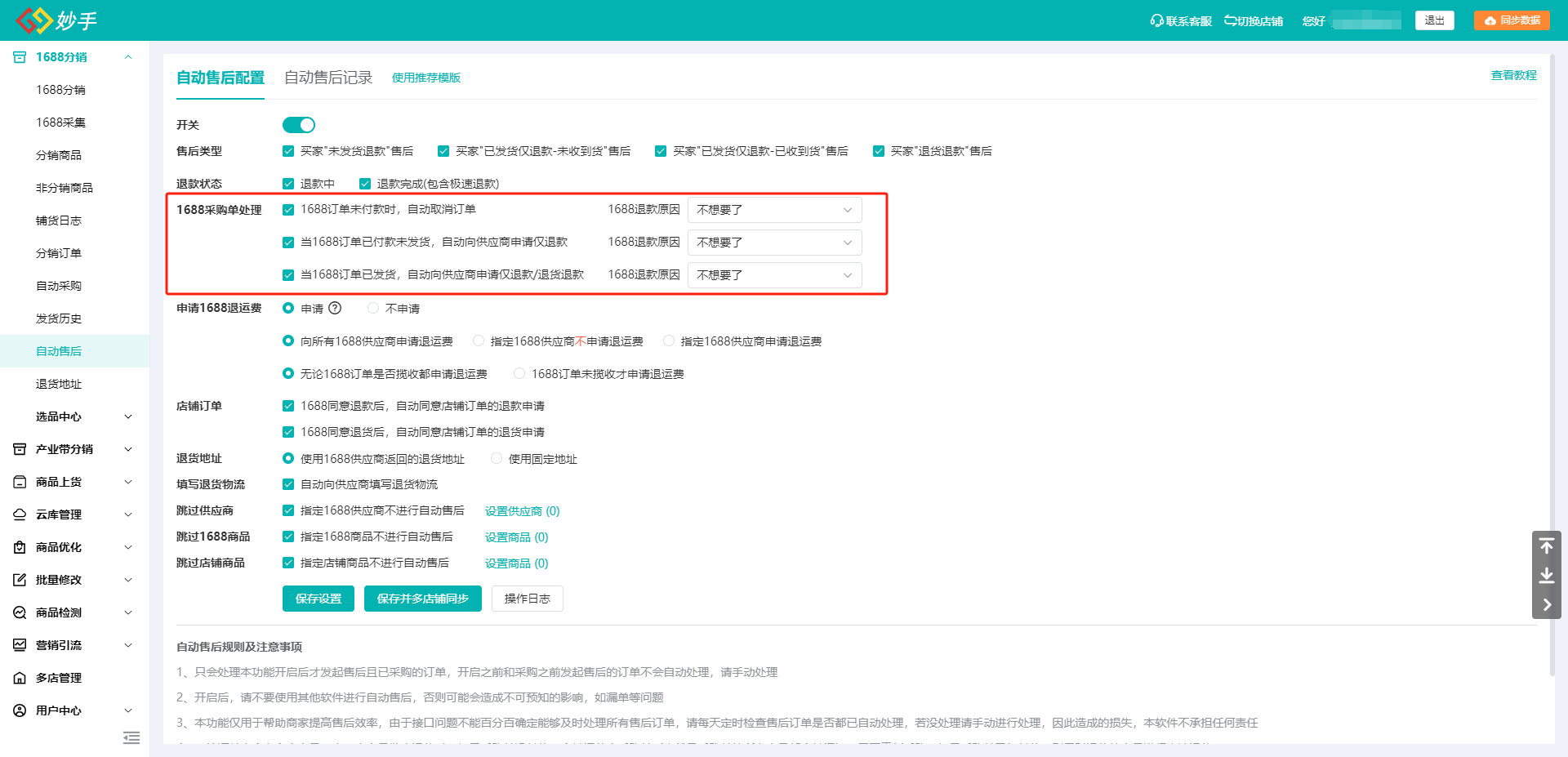Collapse the sidebar with the menu-fold icon
This screenshot has height=757, width=1568.
coord(131,738)
